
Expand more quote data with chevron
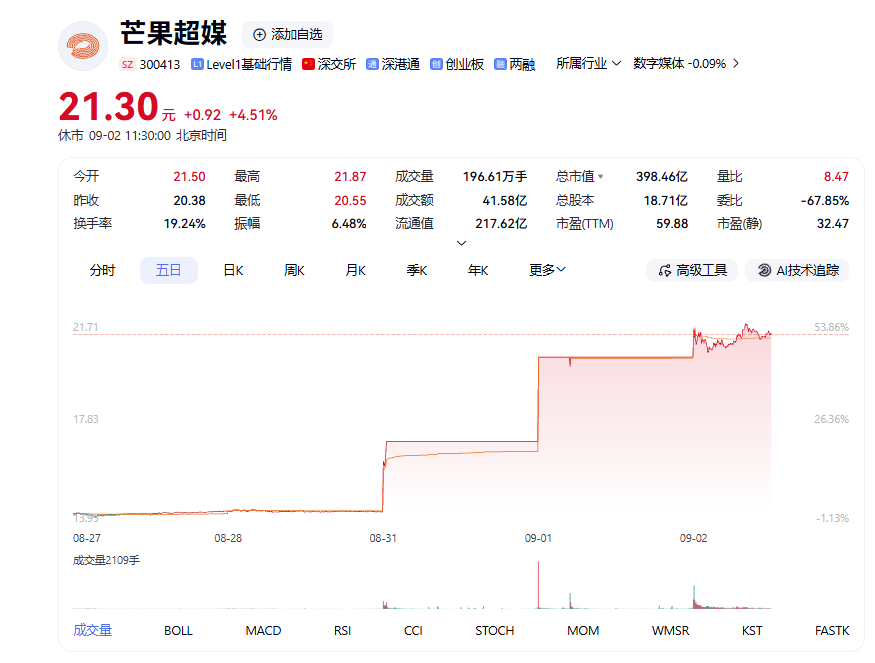click(x=461, y=243)
